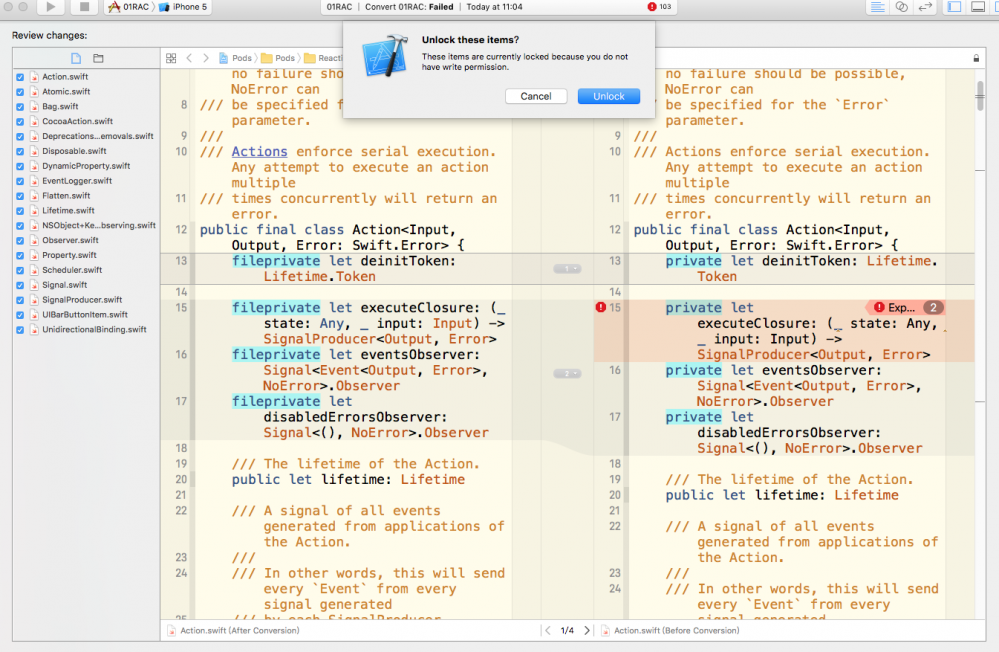Click the red issues badge showing 103
Screen dimensions: 999x652
click(x=655, y=7)
